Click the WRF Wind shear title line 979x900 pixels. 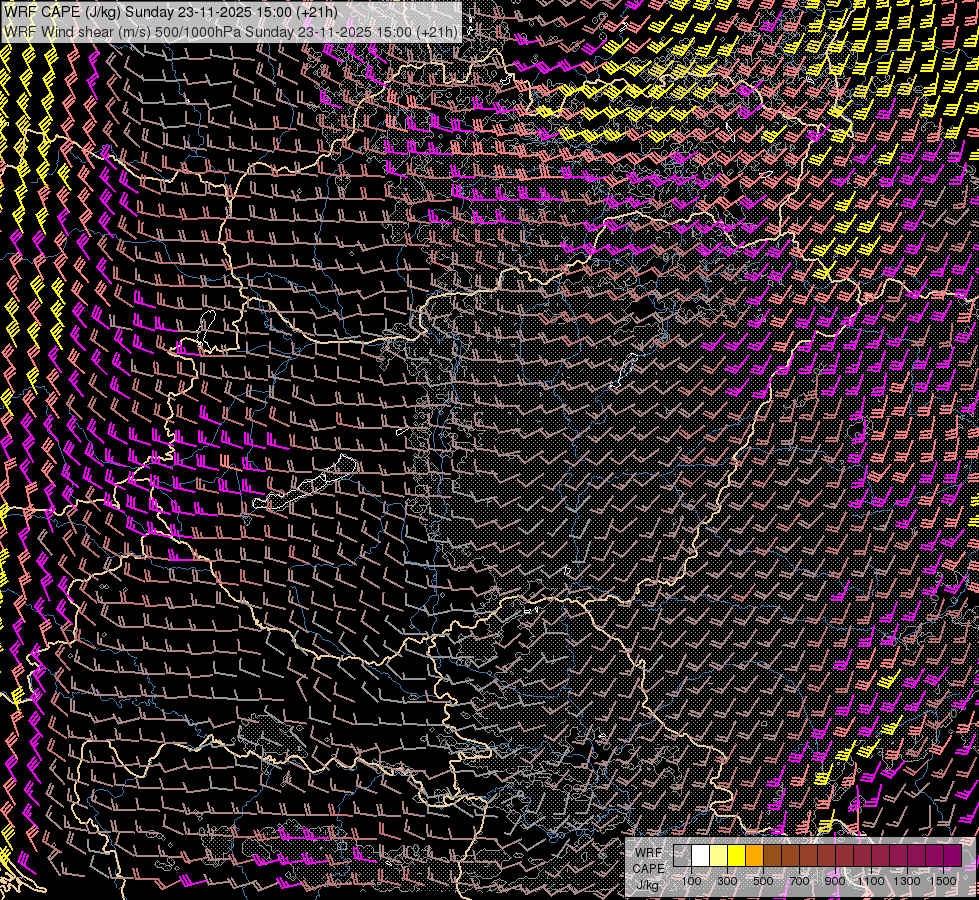pos(230,31)
